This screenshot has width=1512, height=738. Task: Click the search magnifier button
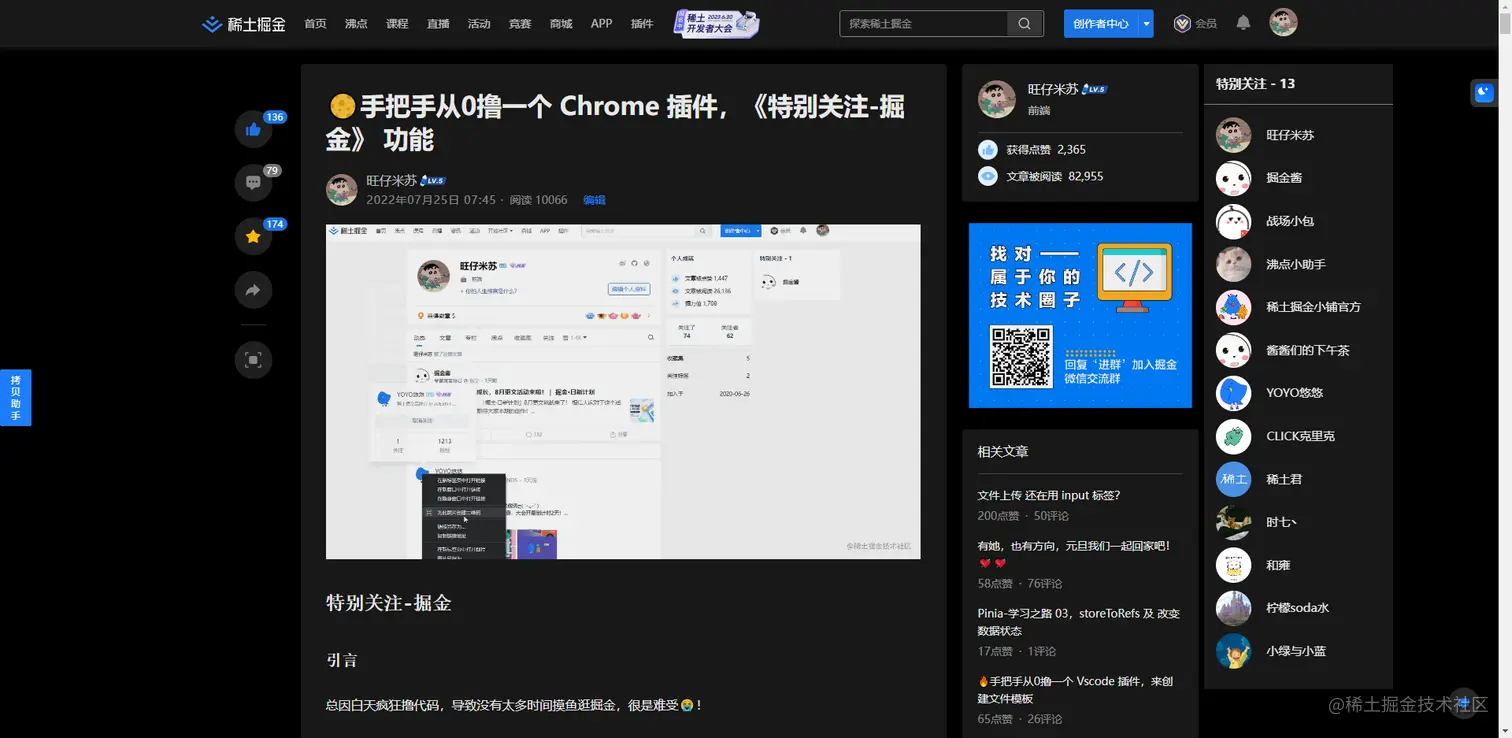coord(1025,23)
